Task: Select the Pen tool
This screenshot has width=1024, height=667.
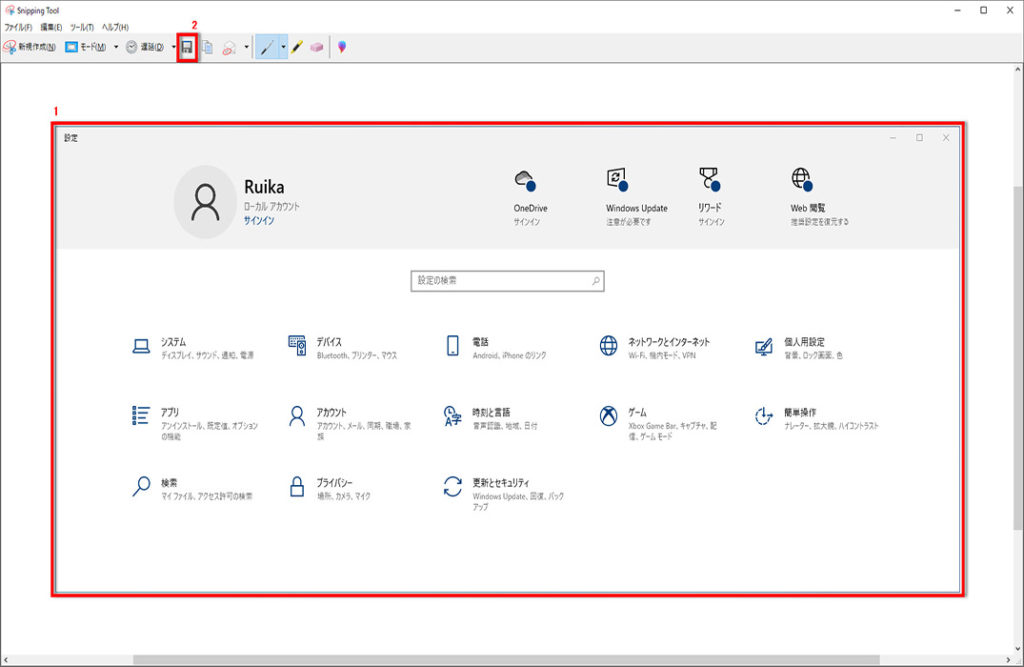Action: [266, 47]
